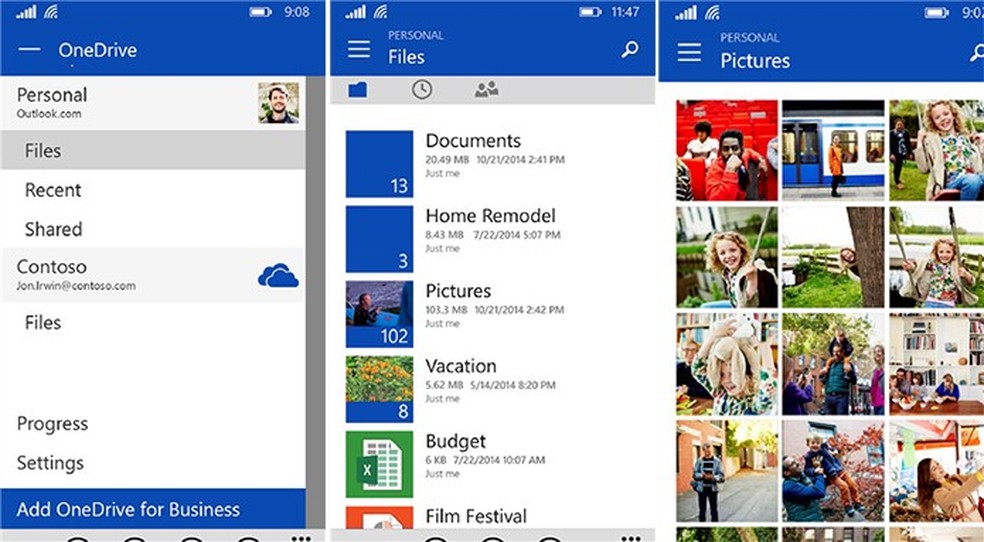Open hamburger menu on Pictures screen

pyautogui.click(x=689, y=53)
